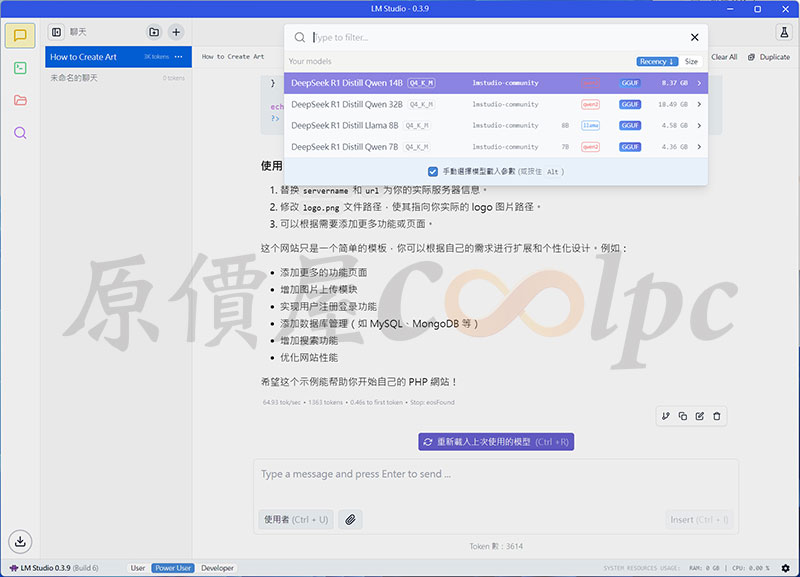Minimize the LM Studio window
The width and height of the screenshot is (800, 577).
(731, 9)
